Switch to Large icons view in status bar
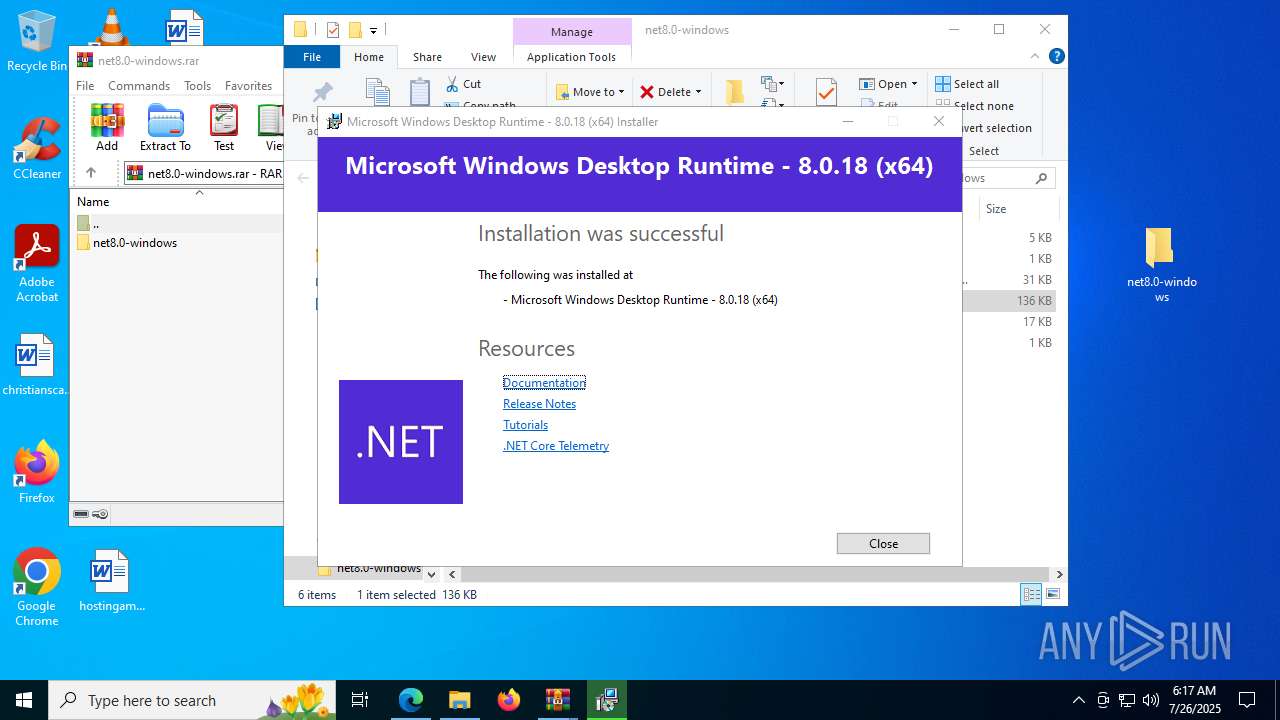Image resolution: width=1280 pixels, height=720 pixels. pyautogui.click(x=1052, y=594)
